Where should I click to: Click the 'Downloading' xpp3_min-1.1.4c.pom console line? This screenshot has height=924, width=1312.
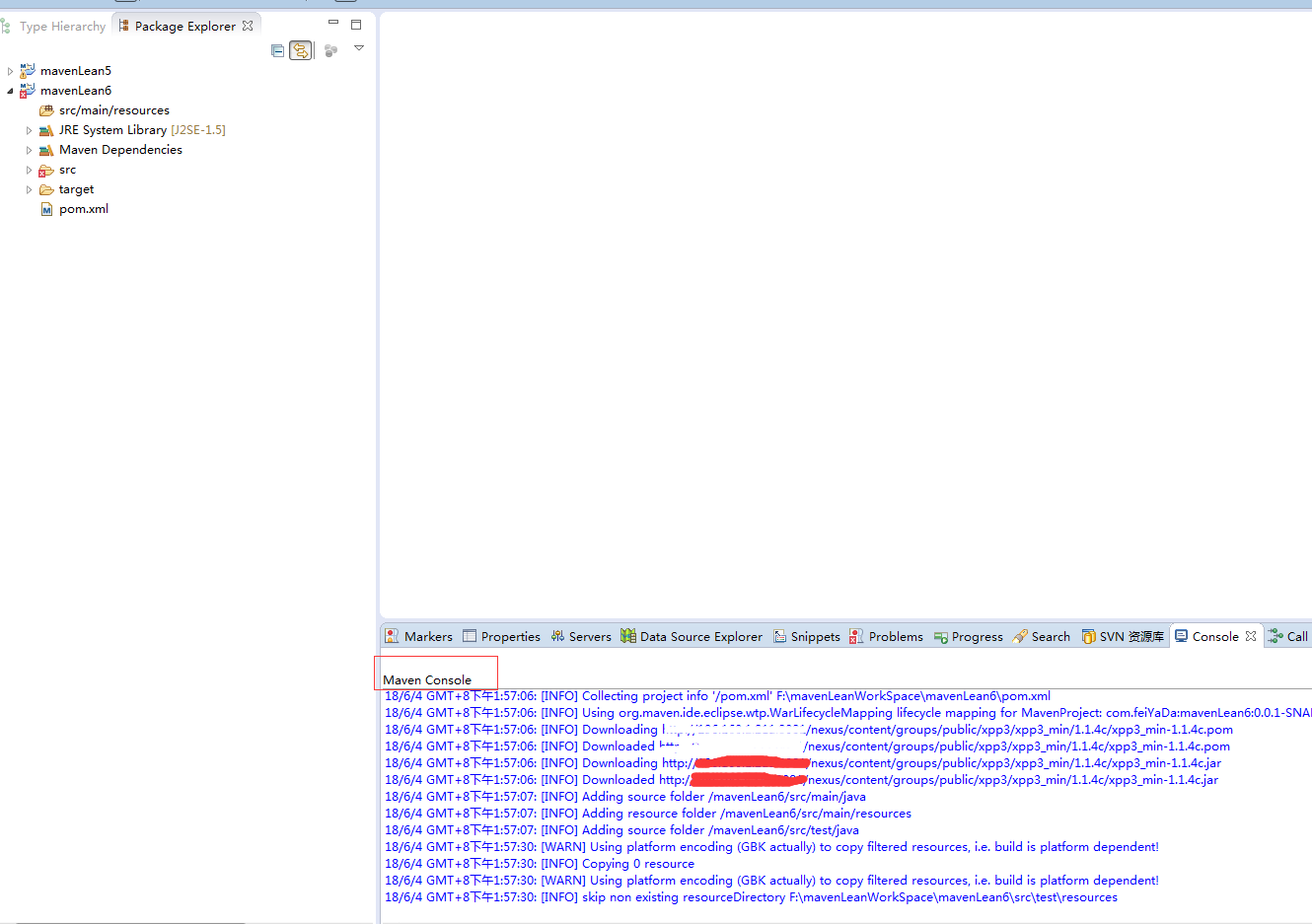click(x=809, y=730)
